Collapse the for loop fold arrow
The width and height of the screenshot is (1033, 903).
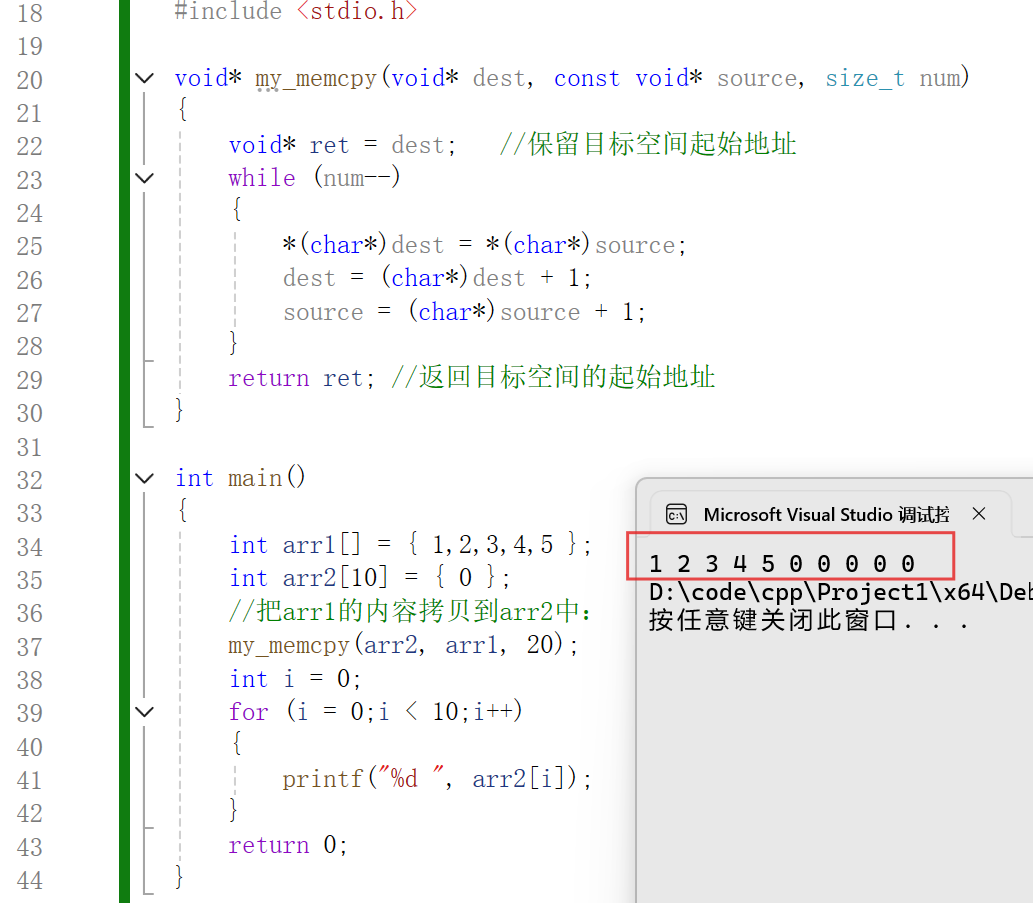pos(144,711)
